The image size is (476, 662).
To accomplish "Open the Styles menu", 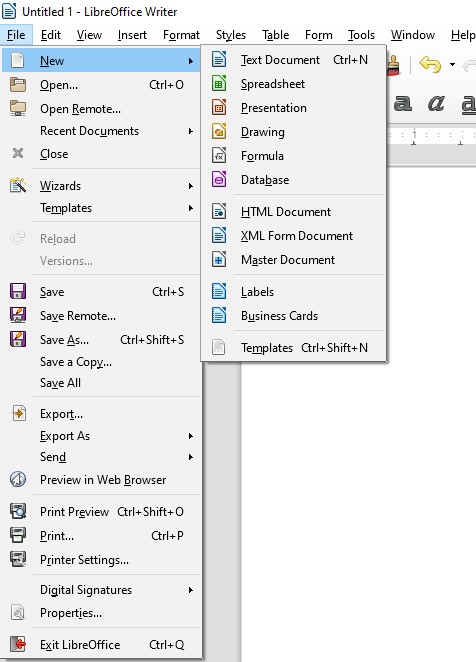I will pyautogui.click(x=231, y=35).
